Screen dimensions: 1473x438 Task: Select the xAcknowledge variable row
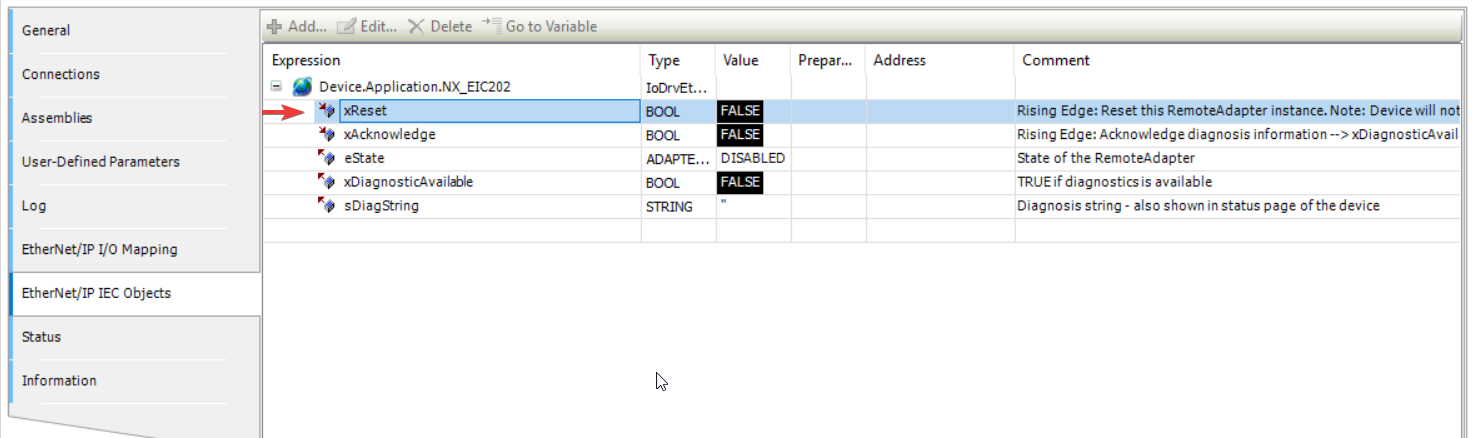point(389,135)
